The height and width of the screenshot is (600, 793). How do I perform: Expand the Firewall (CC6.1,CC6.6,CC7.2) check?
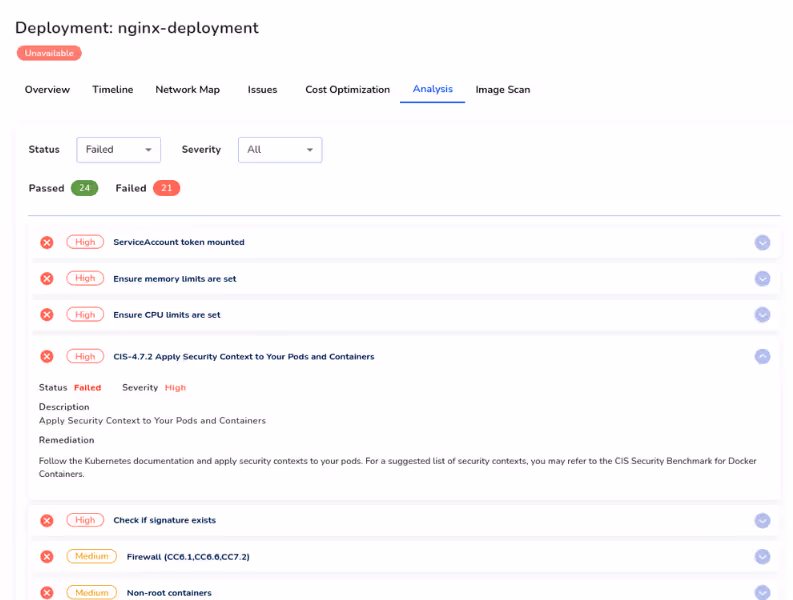pyautogui.click(x=762, y=557)
